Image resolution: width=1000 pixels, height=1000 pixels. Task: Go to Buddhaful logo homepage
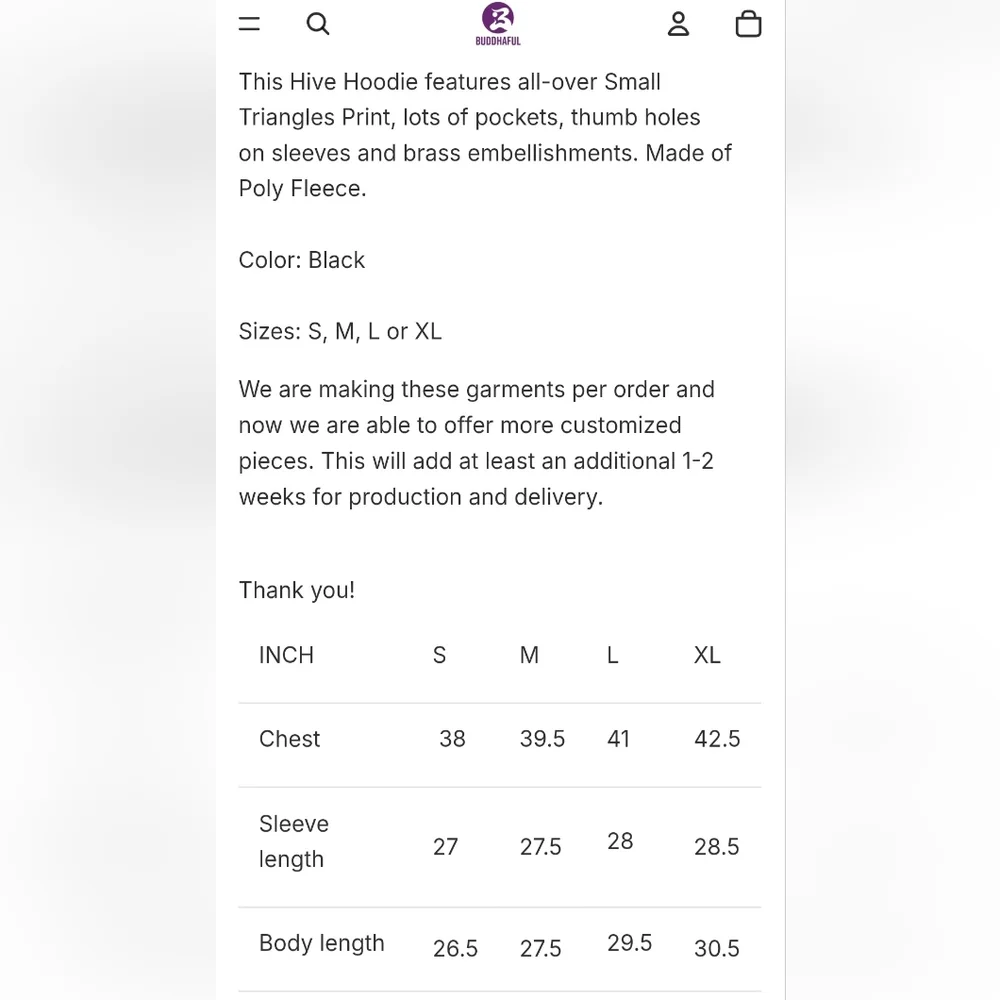tap(498, 24)
